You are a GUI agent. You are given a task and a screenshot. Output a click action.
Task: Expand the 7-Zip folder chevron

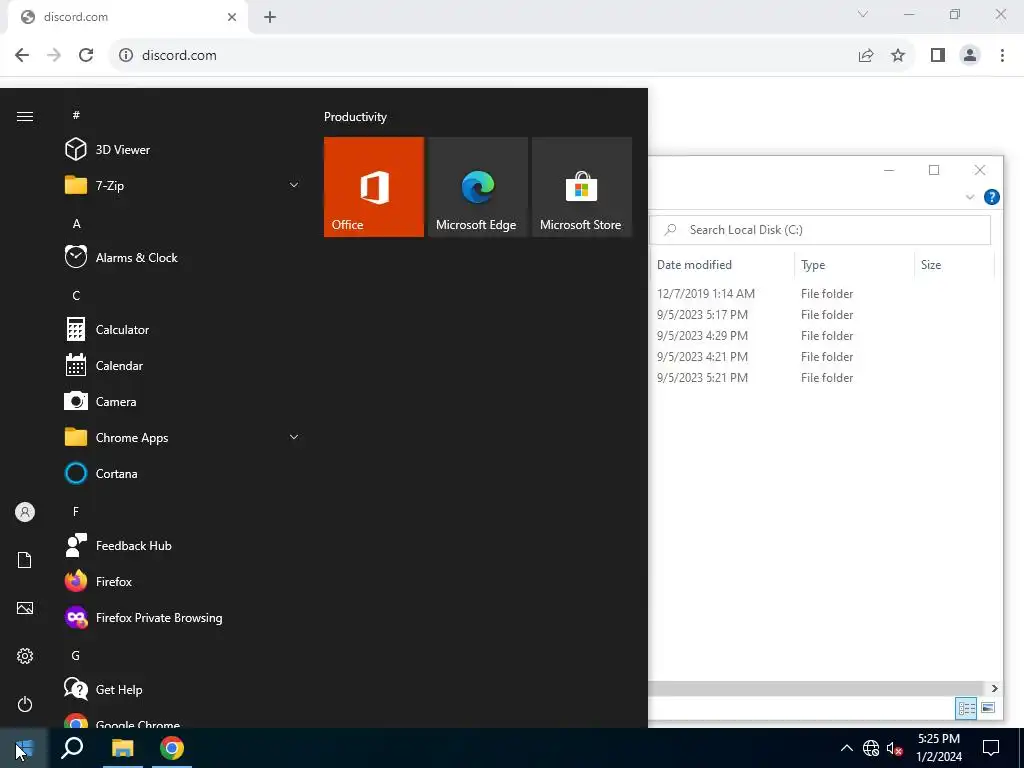[x=294, y=185]
